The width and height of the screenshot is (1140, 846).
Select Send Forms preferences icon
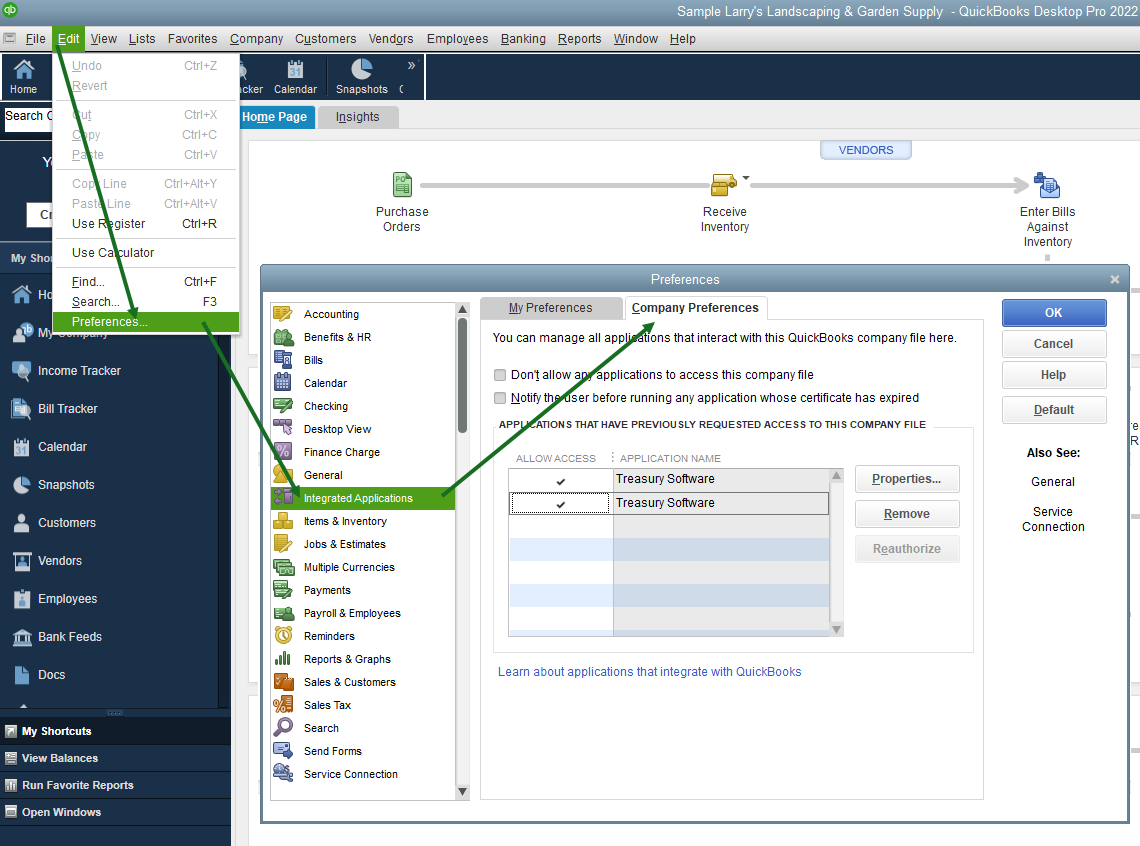(283, 751)
